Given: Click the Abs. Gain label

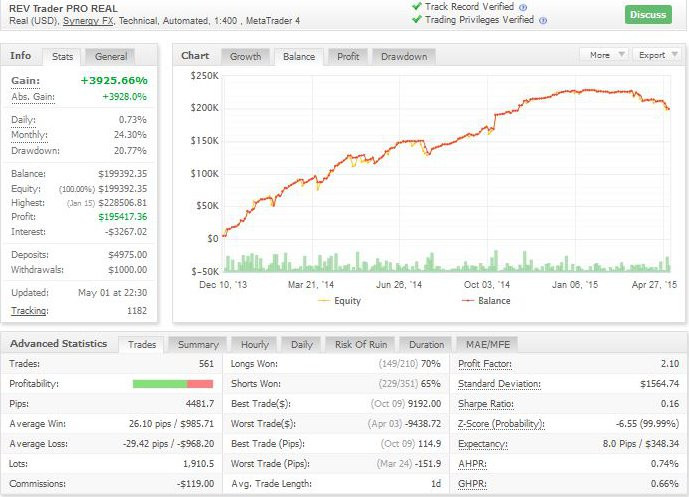Looking at the screenshot, I should pos(33,97).
